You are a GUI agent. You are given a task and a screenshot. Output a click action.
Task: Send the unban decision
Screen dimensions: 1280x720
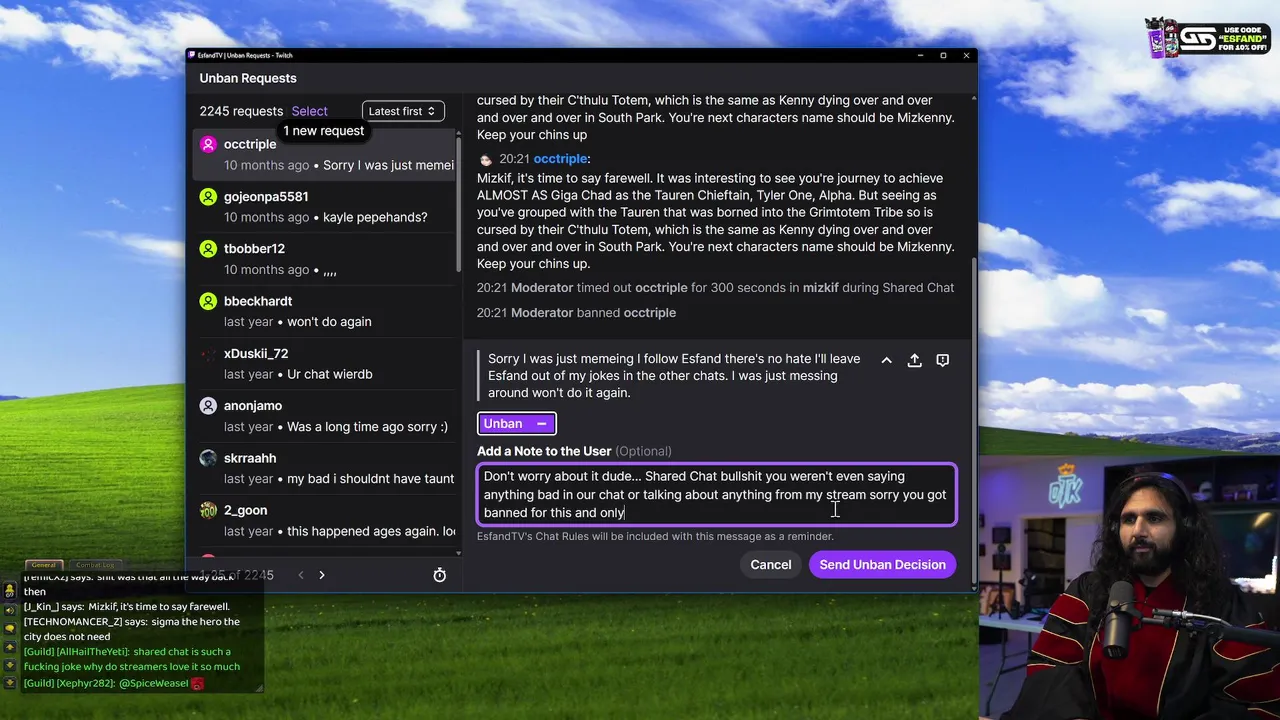[x=882, y=565]
